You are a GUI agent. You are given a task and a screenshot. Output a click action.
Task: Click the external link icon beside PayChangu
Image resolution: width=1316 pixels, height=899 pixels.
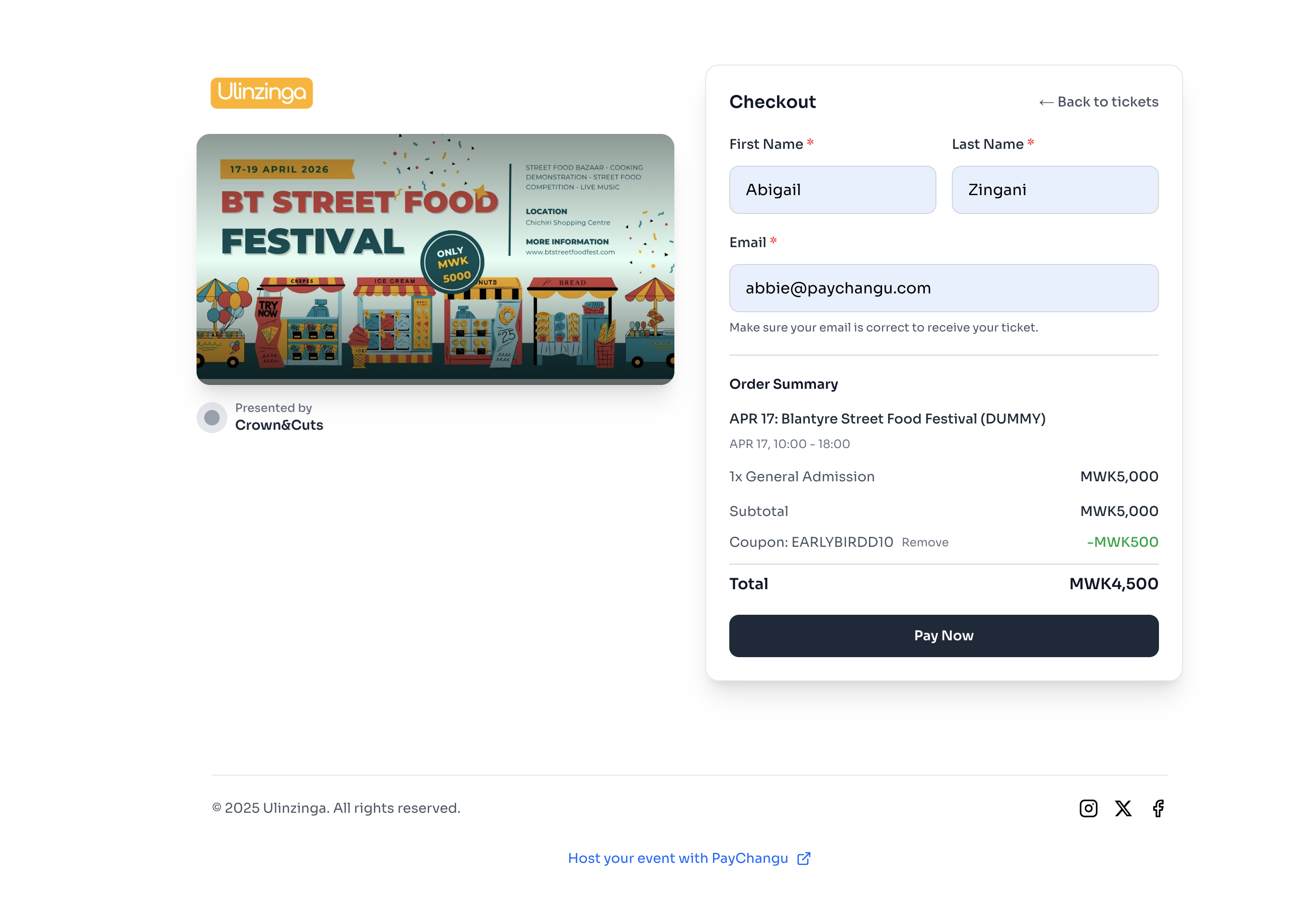click(803, 858)
